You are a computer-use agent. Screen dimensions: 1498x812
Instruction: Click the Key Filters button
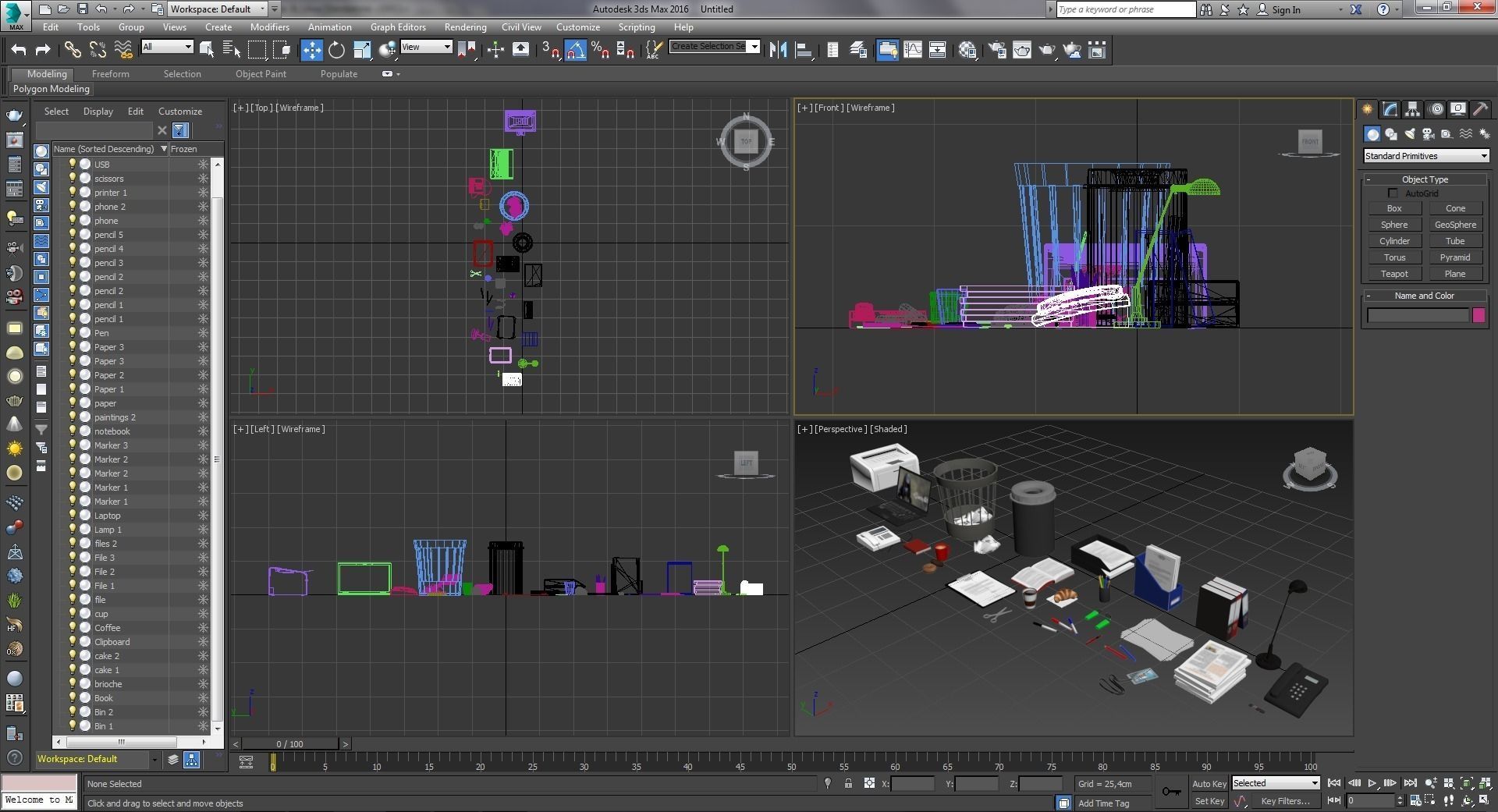pos(1285,801)
